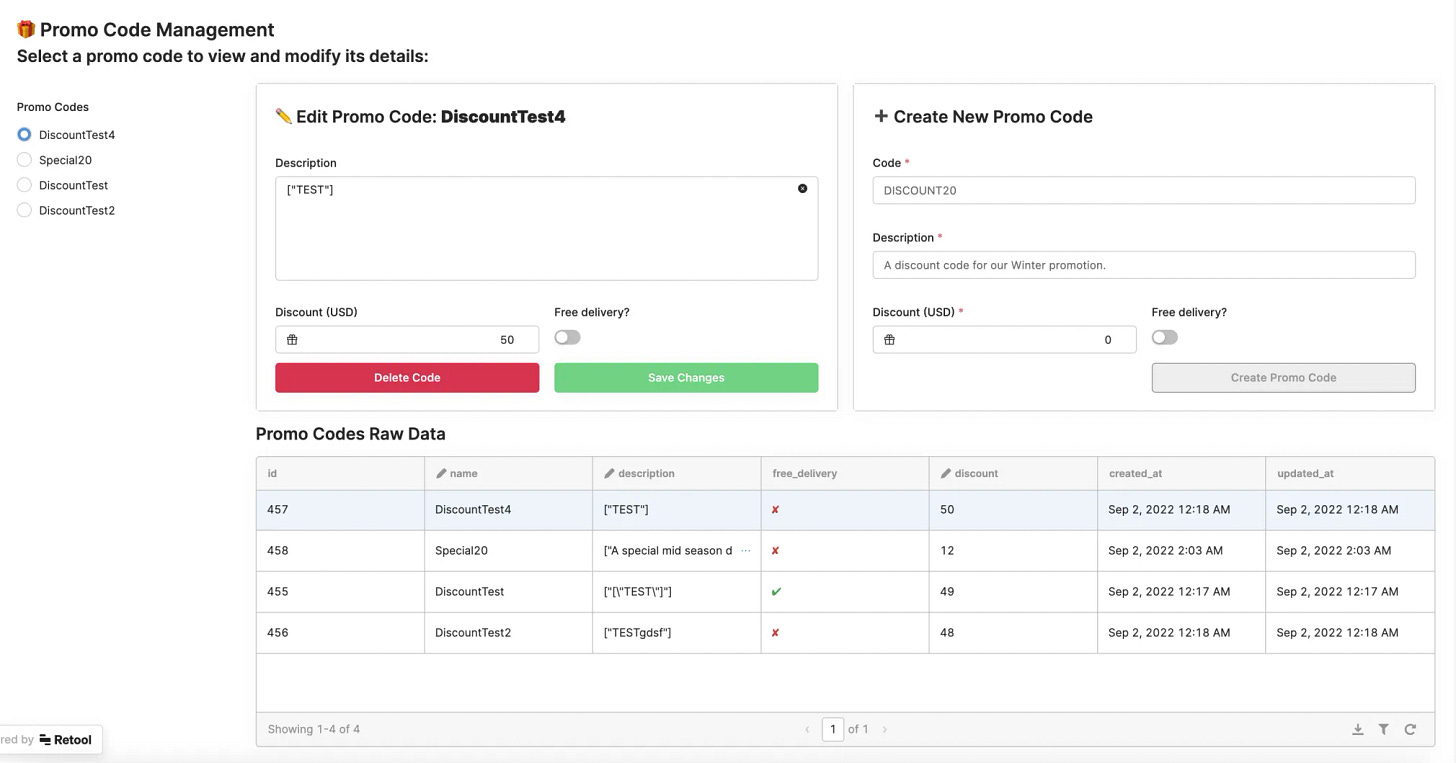Open the table filter icon
Image resolution: width=1456 pixels, height=763 pixels.
coord(1384,730)
